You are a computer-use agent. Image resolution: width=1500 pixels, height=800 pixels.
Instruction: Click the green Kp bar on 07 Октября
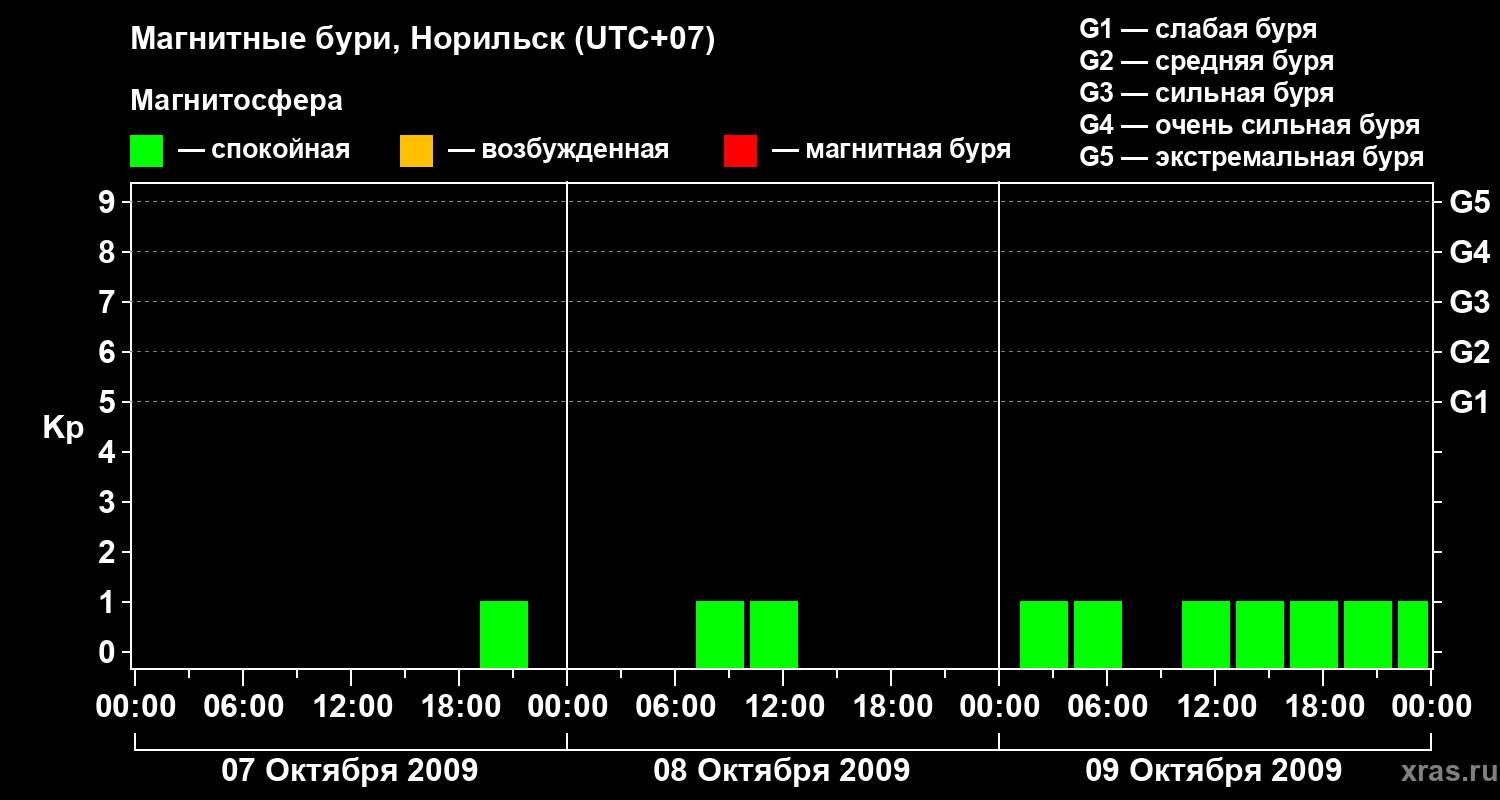(x=504, y=634)
